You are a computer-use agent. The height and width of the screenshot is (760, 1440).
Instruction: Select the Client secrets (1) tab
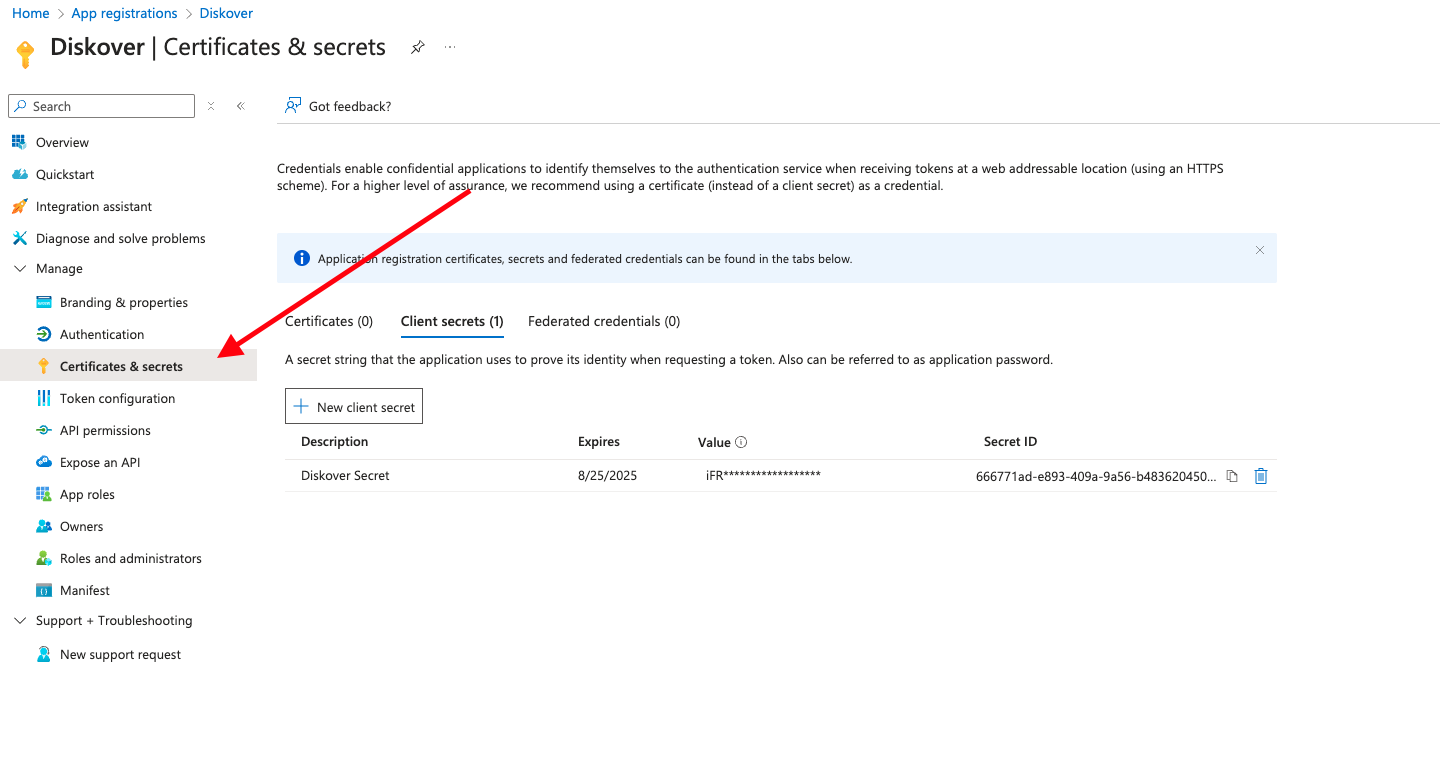coord(452,321)
